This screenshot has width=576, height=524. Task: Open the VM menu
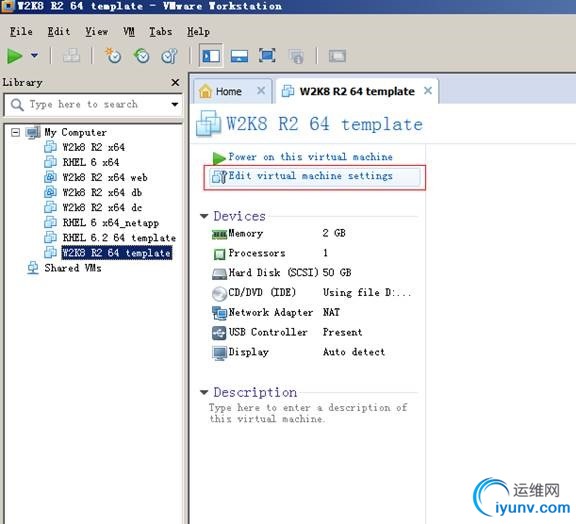[x=129, y=32]
